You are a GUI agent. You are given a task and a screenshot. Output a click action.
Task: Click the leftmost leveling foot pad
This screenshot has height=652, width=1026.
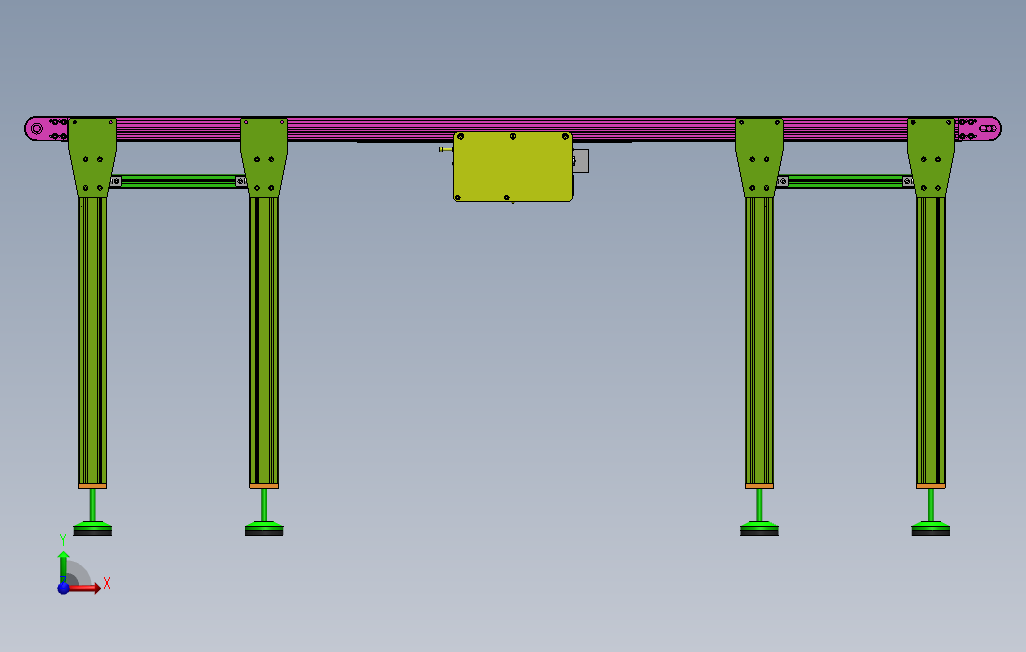click(x=92, y=528)
